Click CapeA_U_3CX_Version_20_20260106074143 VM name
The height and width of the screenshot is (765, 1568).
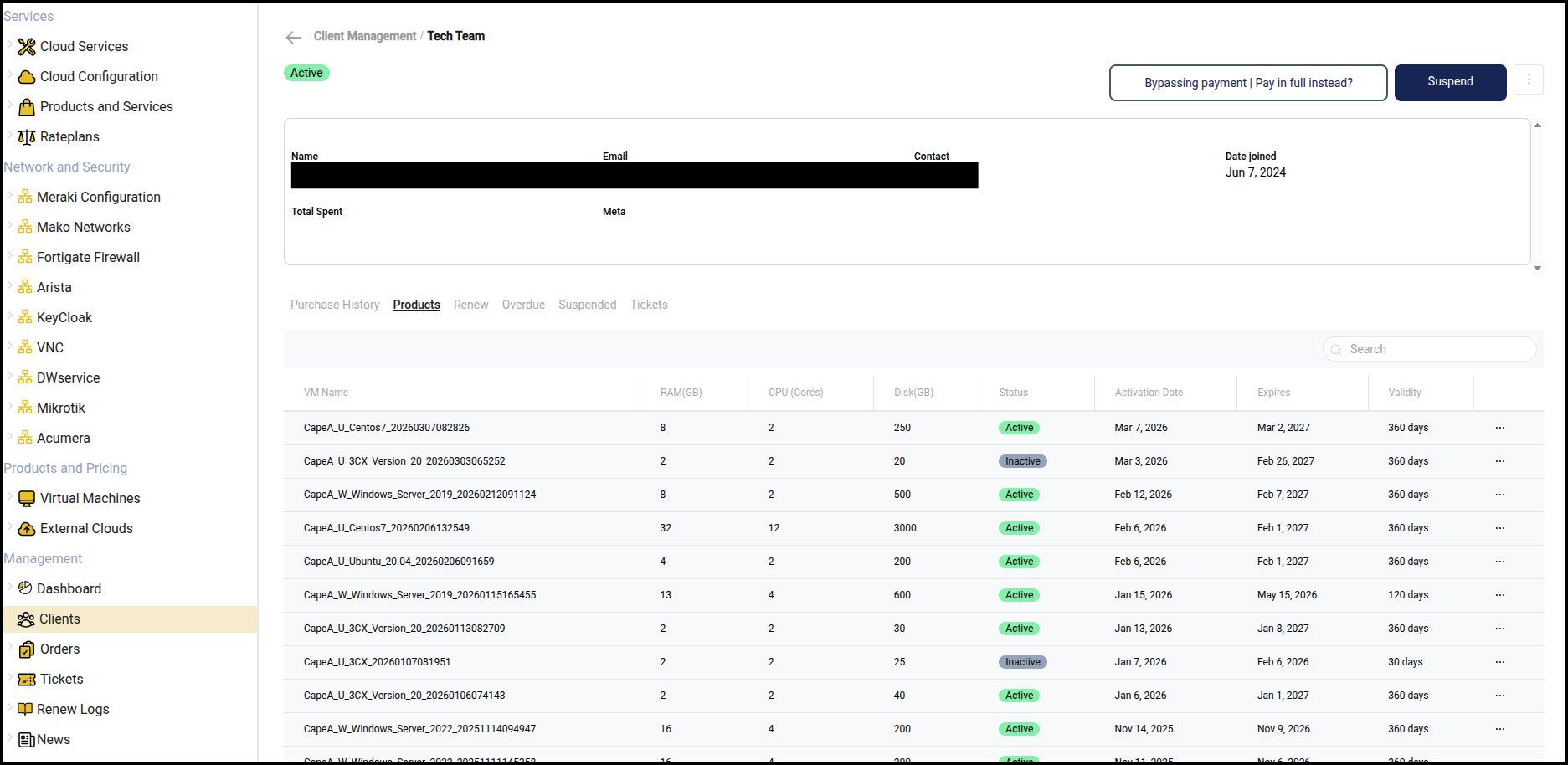pos(404,696)
